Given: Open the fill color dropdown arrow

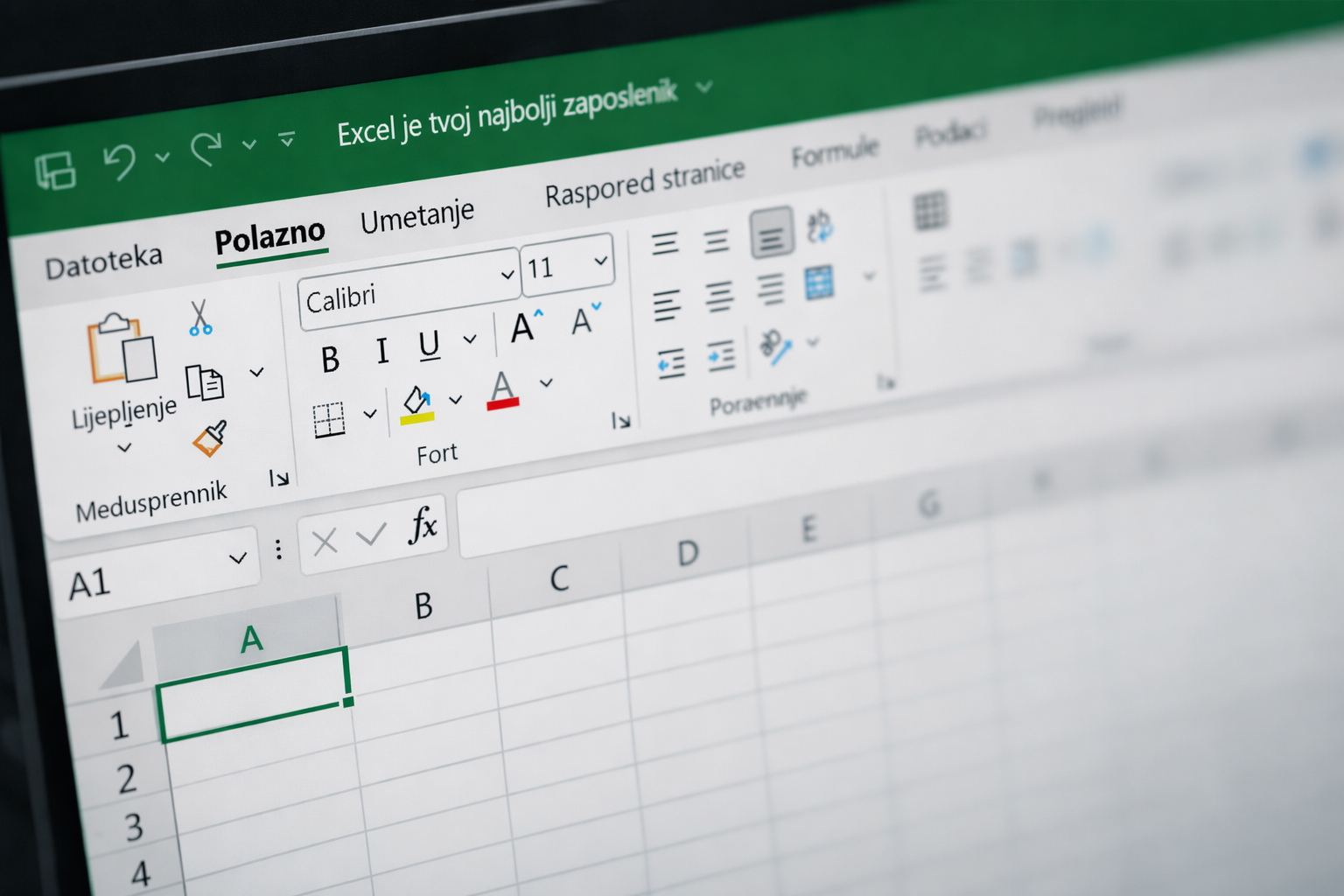Looking at the screenshot, I should 455,400.
